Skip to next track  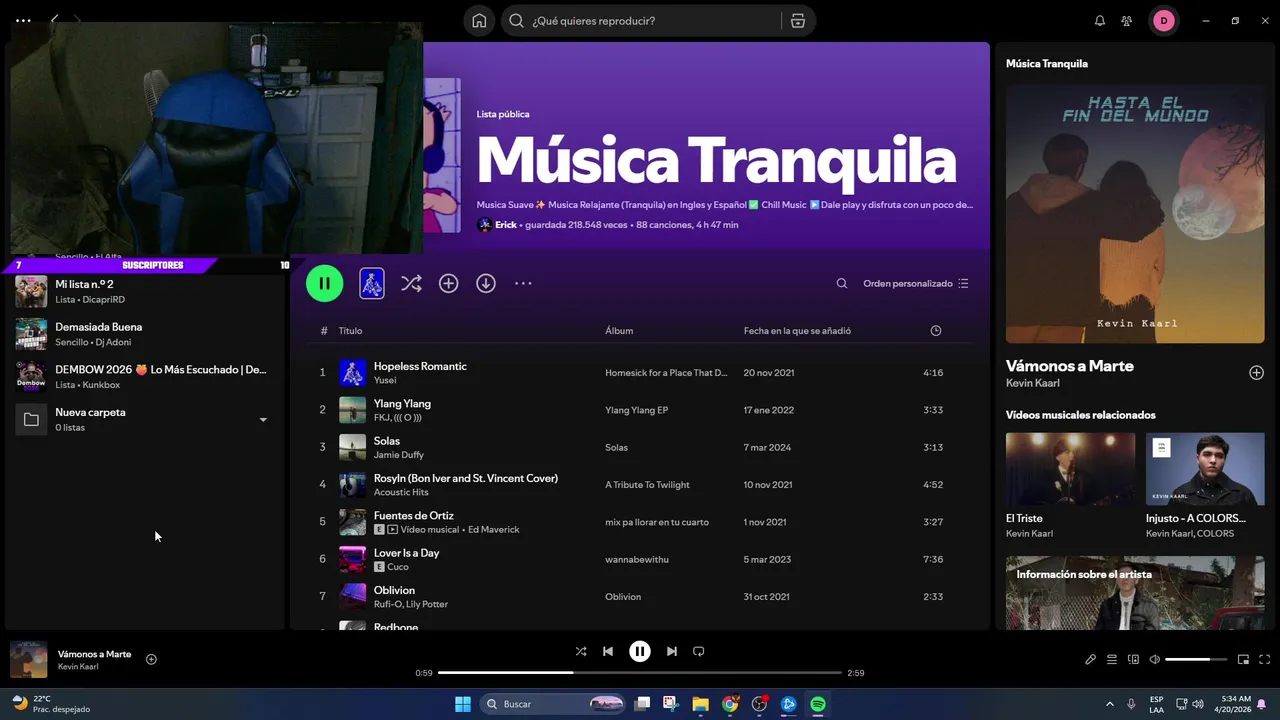click(672, 651)
